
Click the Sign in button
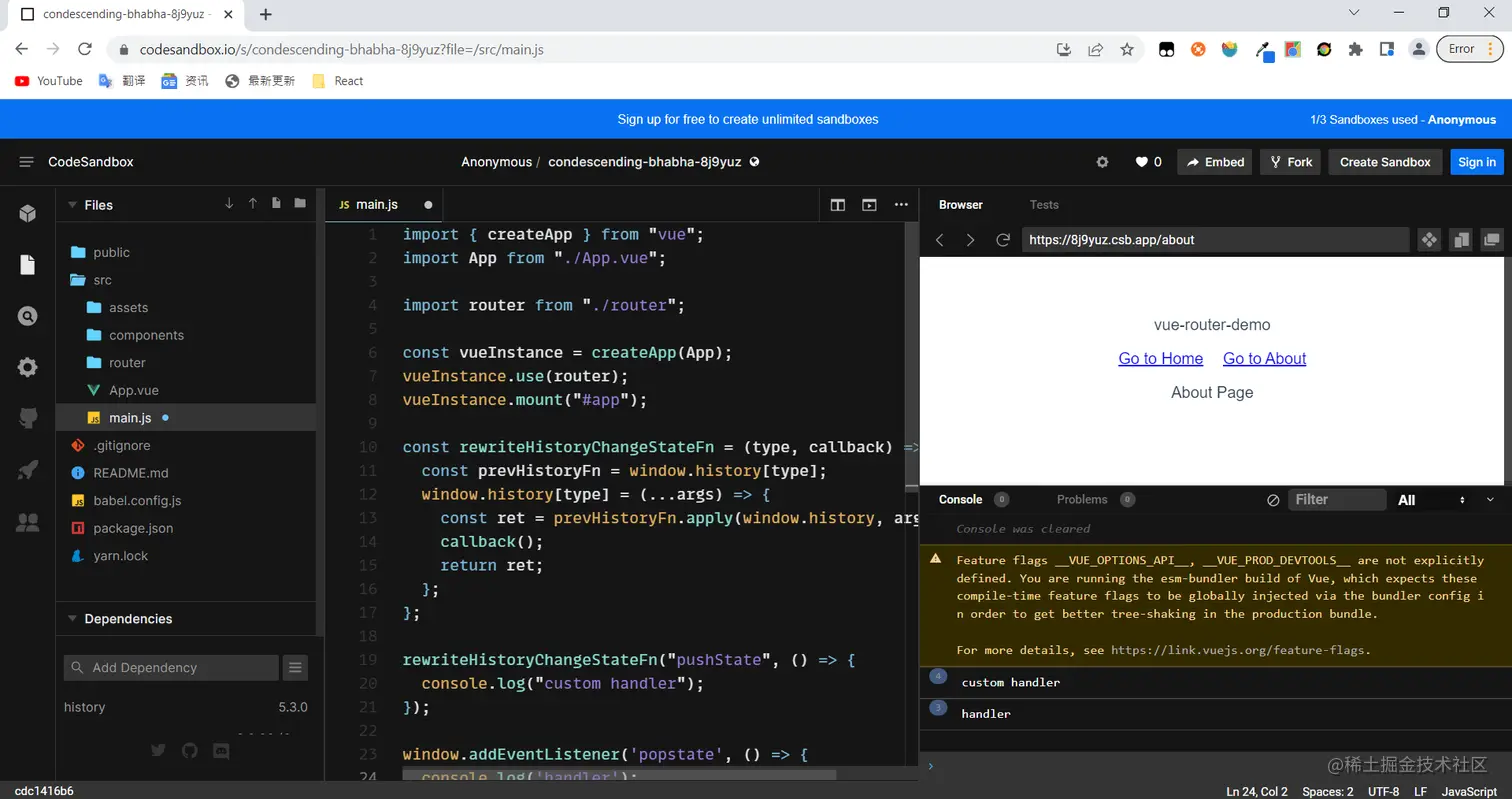coord(1477,162)
